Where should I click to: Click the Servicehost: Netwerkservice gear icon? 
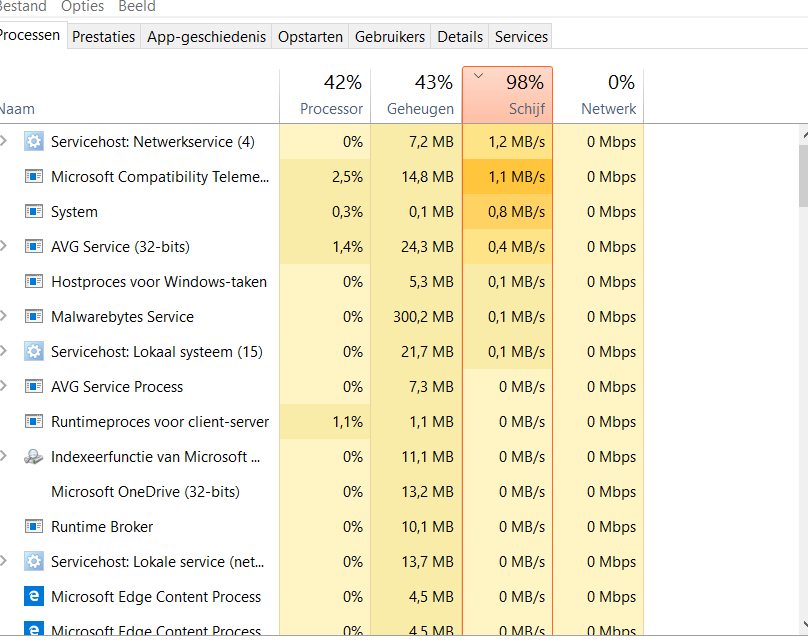coord(34,142)
